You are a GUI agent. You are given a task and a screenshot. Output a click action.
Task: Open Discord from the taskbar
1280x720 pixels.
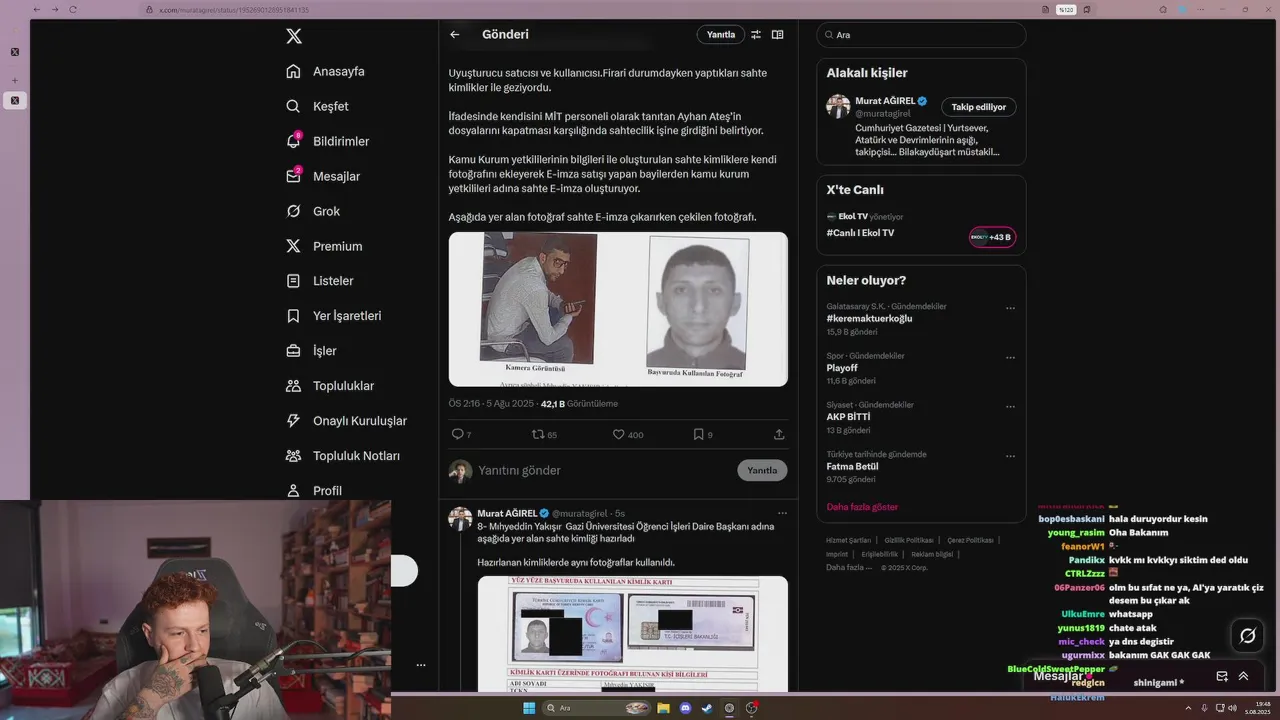point(685,708)
